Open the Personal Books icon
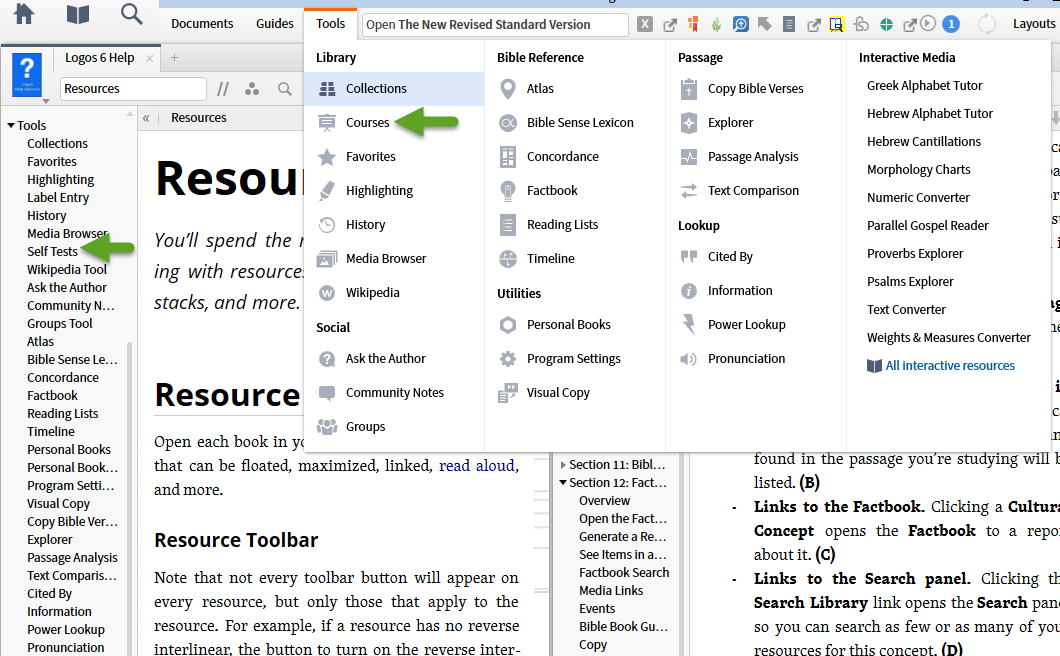 pyautogui.click(x=508, y=325)
